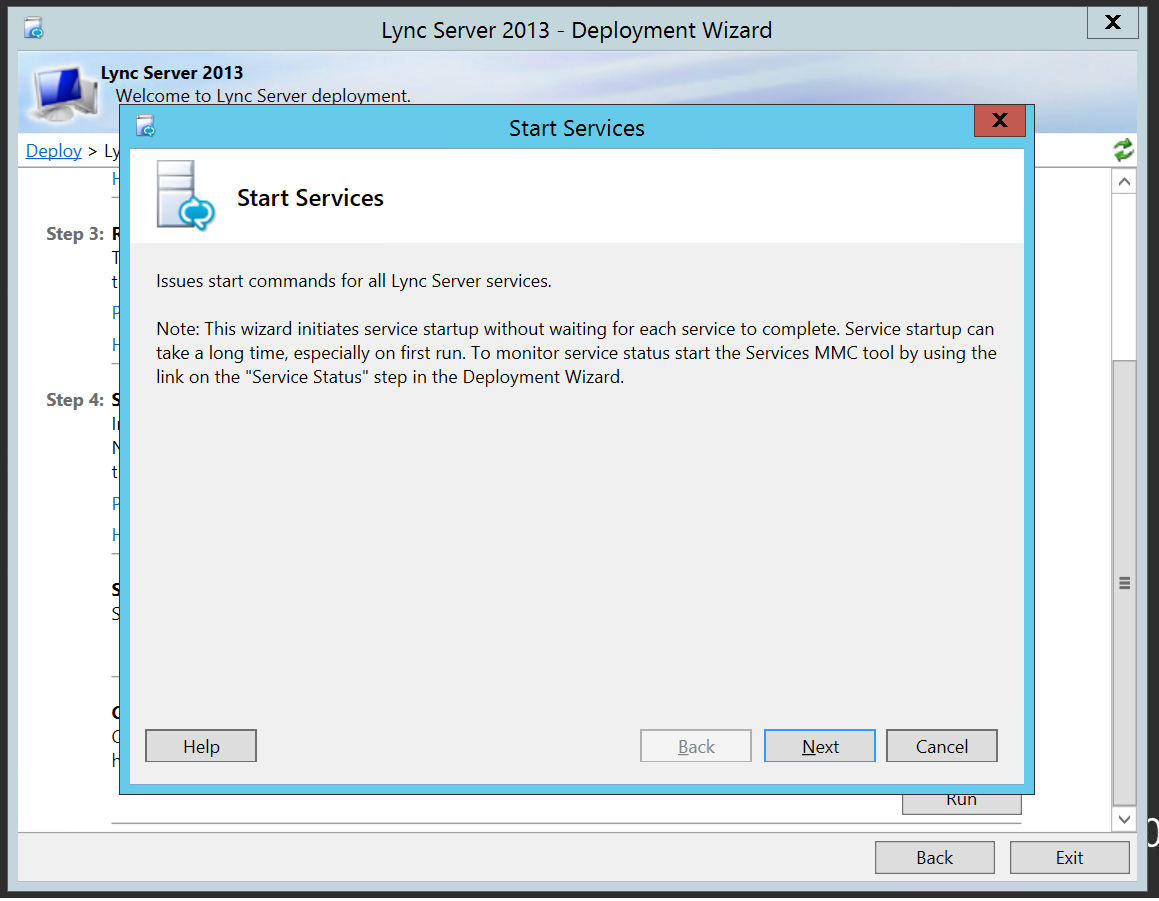Click Next in the Start Services dialog
Screen dimensions: 1159x901
(820, 746)
